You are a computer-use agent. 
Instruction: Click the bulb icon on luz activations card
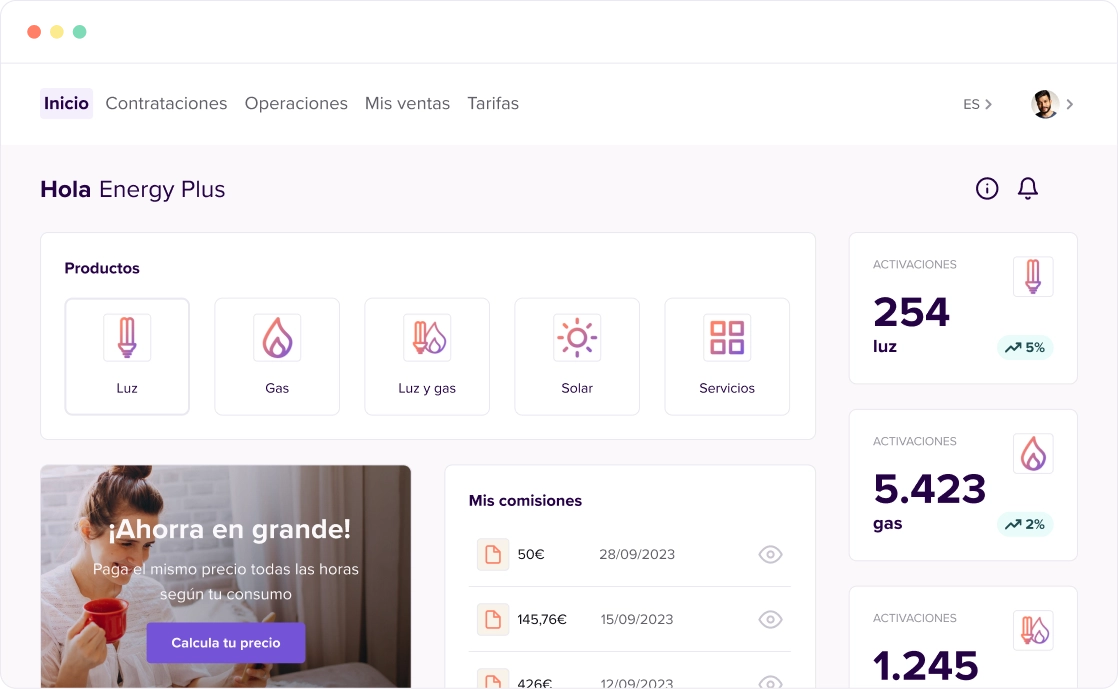(1033, 276)
